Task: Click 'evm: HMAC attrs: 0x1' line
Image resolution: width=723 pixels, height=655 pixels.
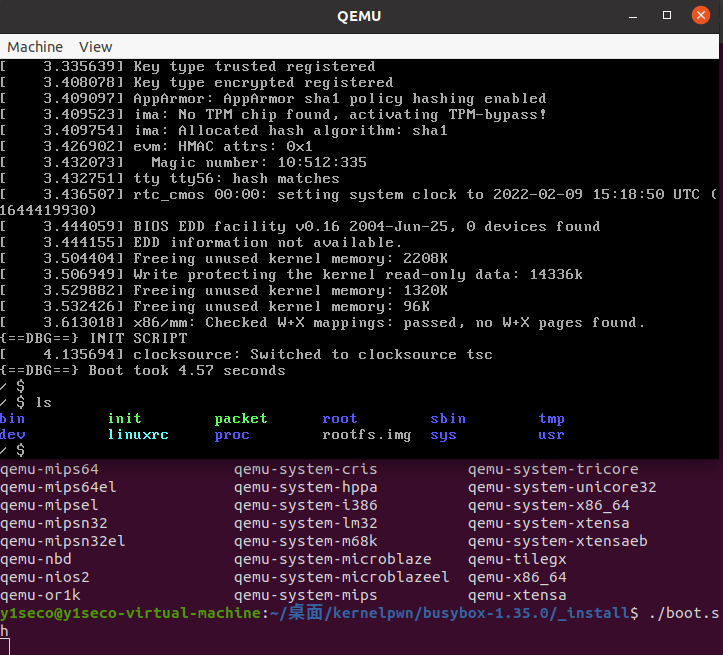Action: (156, 147)
